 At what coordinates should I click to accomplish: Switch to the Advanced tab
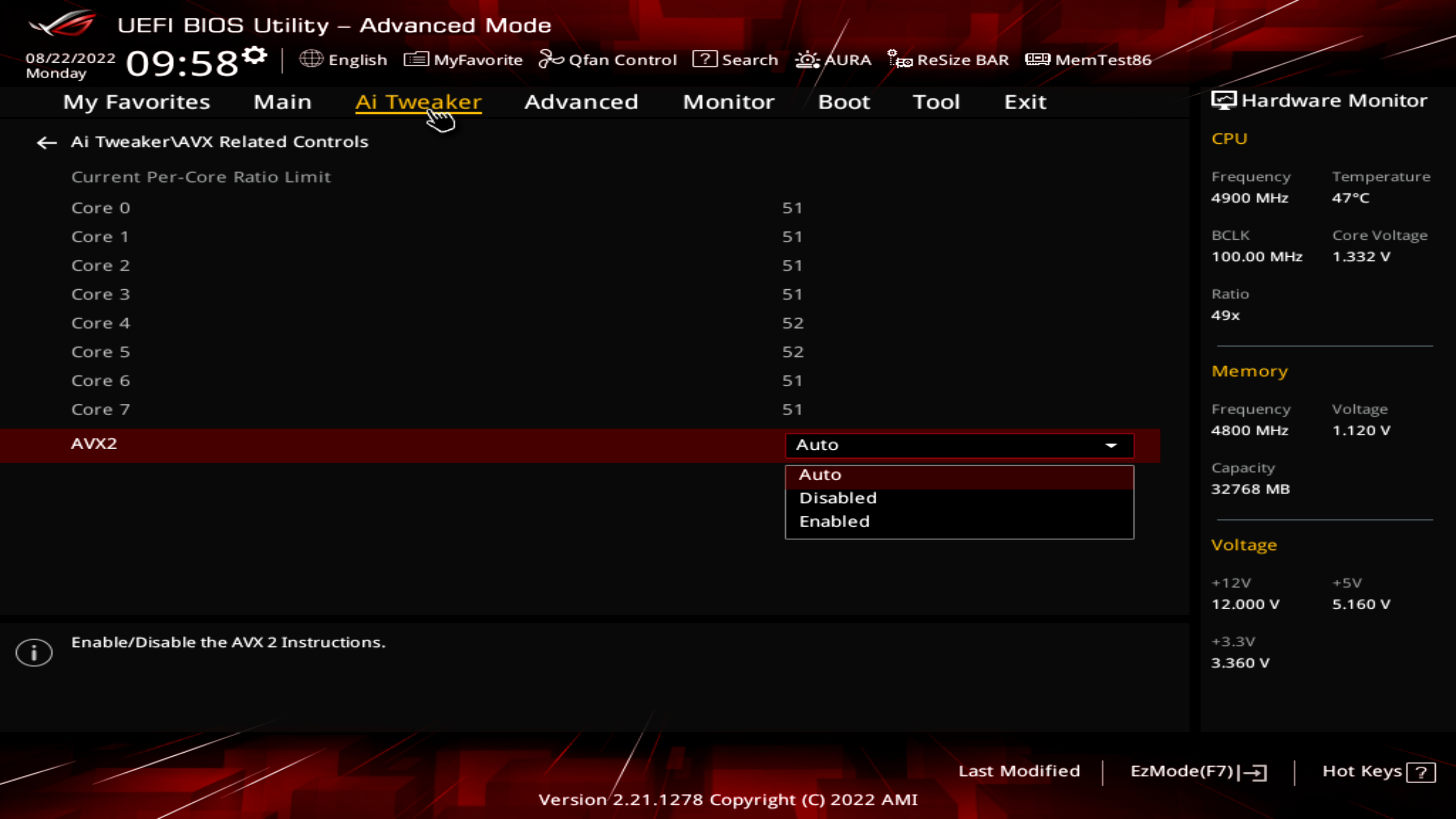click(x=581, y=102)
